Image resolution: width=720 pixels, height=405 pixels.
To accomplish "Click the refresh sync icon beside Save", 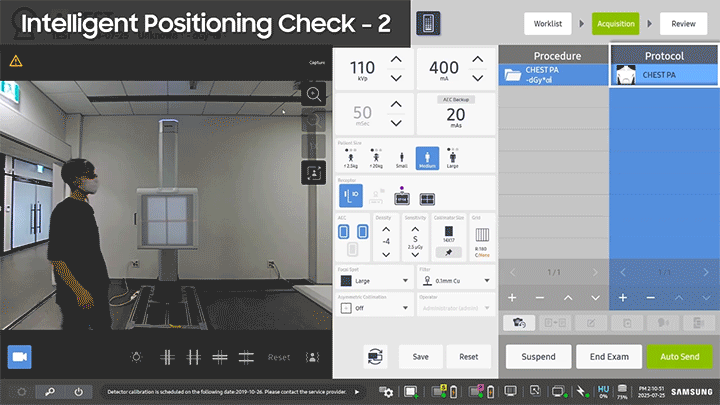I will click(x=376, y=356).
